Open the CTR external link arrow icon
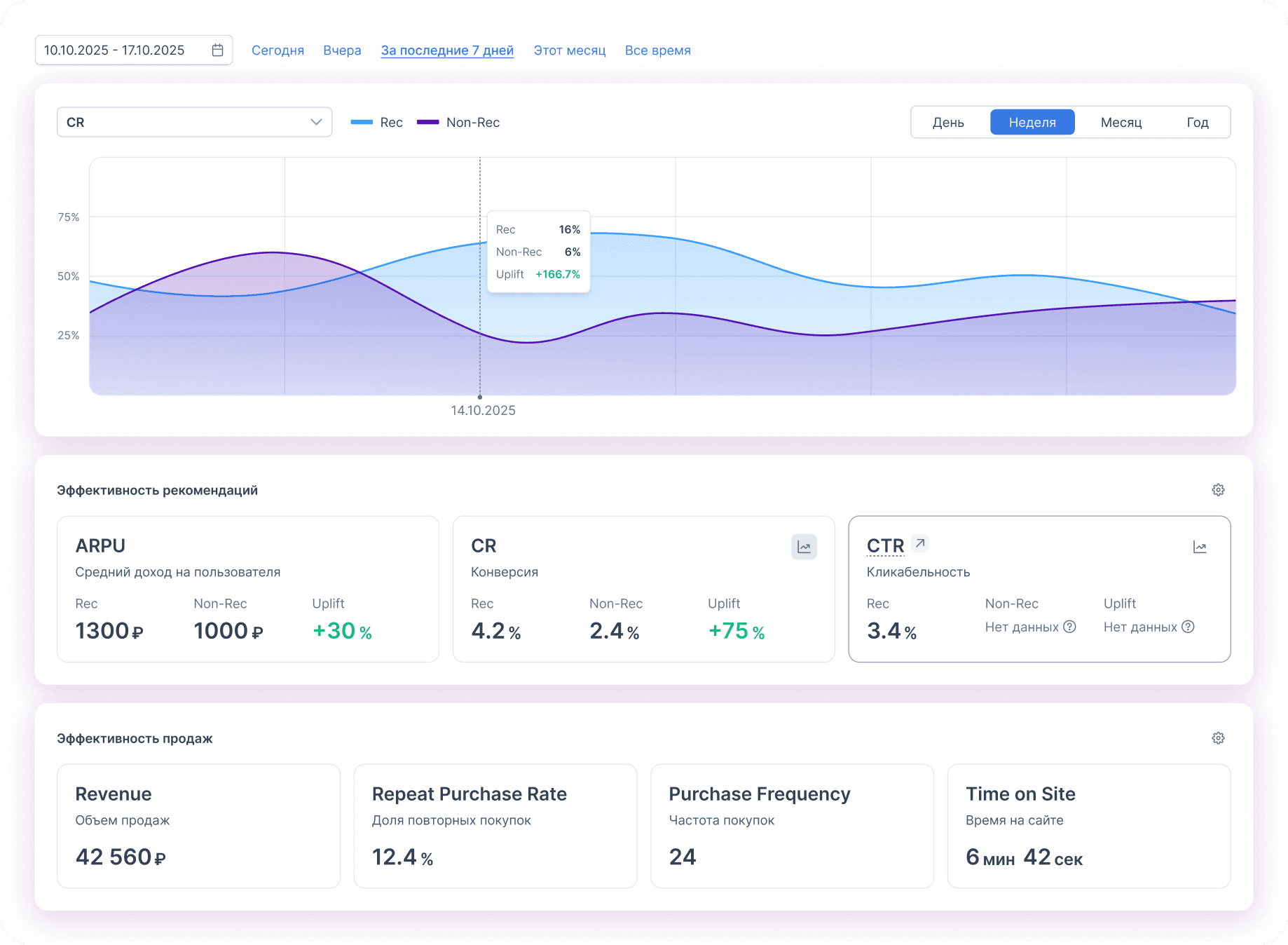 [x=920, y=543]
